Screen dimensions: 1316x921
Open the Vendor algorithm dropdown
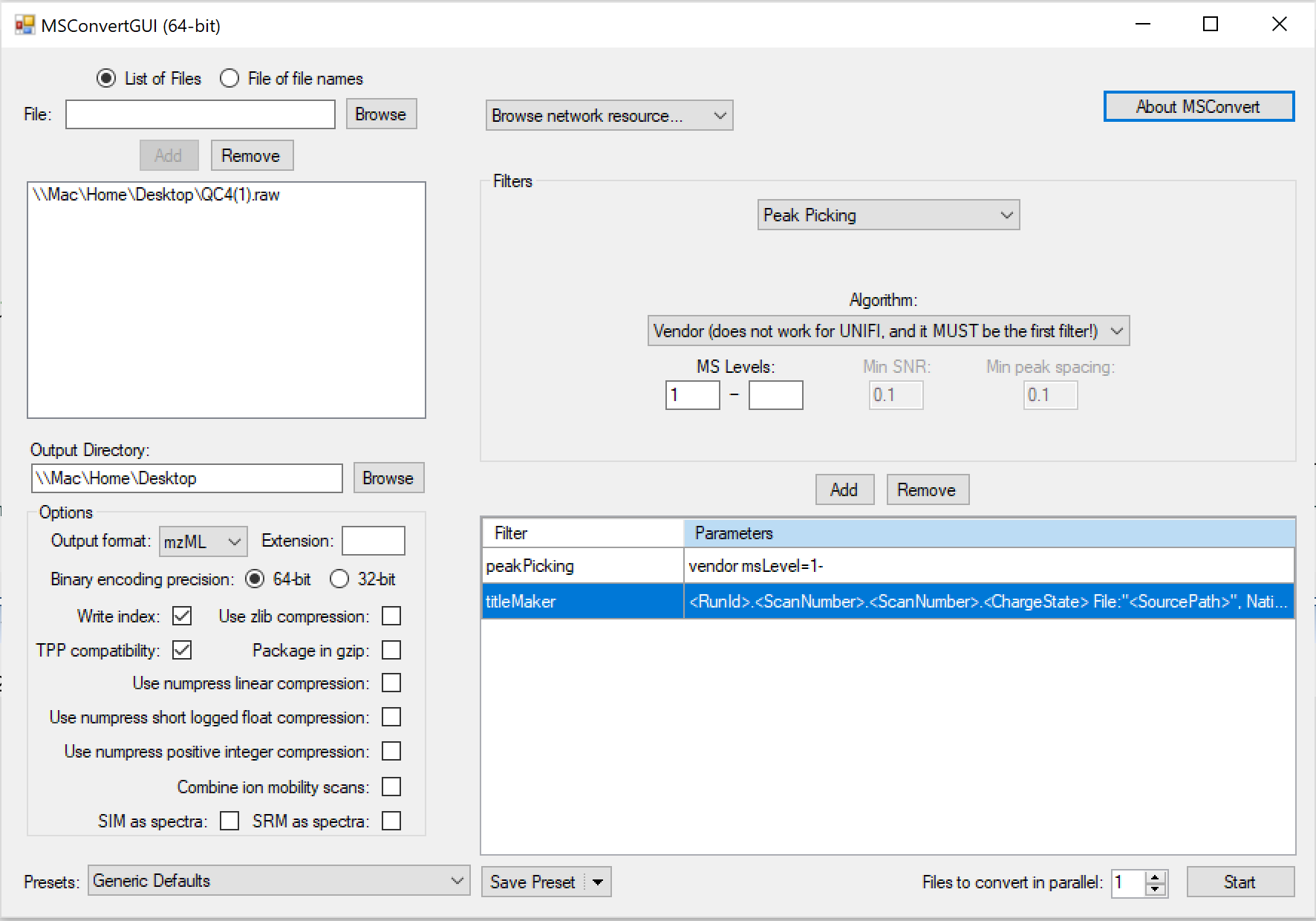[x=888, y=331]
